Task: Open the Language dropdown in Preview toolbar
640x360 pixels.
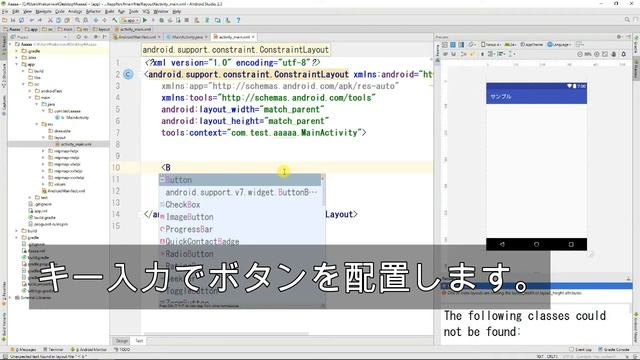Action: pyautogui.click(x=558, y=44)
